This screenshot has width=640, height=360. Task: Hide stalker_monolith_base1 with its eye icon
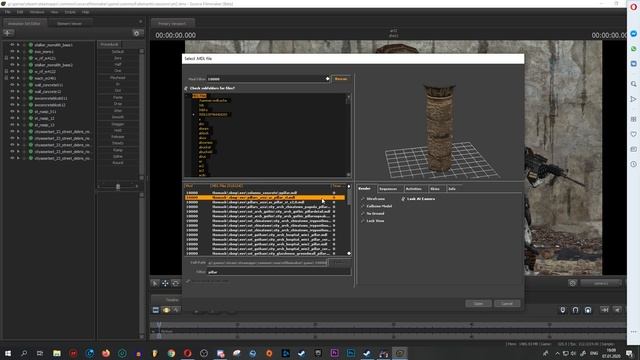point(12,45)
